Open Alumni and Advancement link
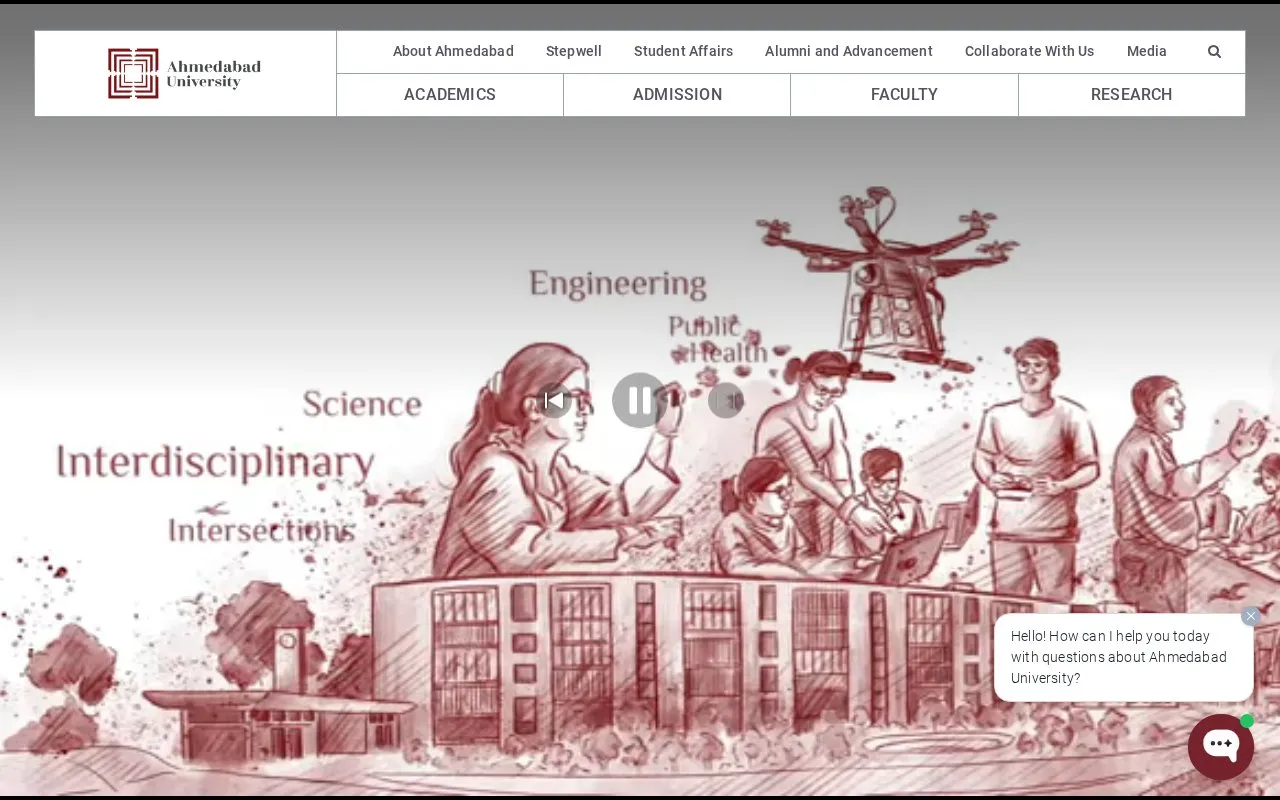The height and width of the screenshot is (800, 1280). pos(849,51)
